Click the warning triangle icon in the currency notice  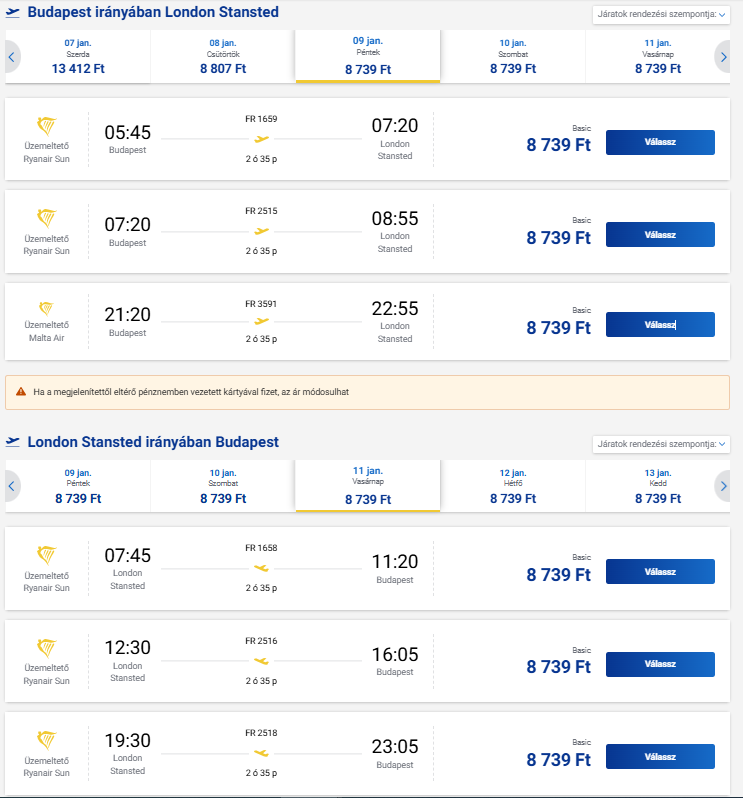(x=21, y=391)
